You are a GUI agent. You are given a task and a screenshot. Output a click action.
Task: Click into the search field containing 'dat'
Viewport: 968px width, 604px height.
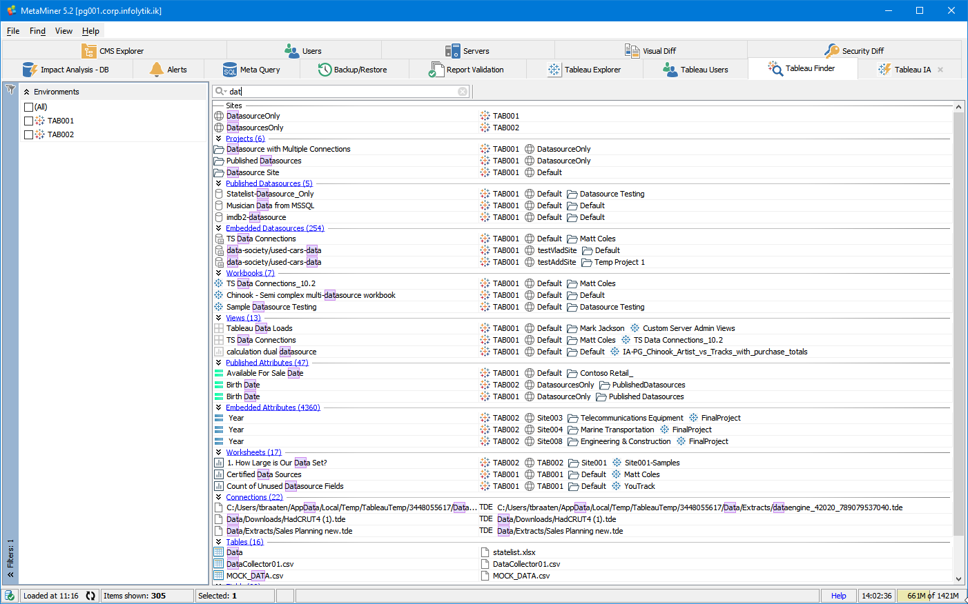[342, 91]
